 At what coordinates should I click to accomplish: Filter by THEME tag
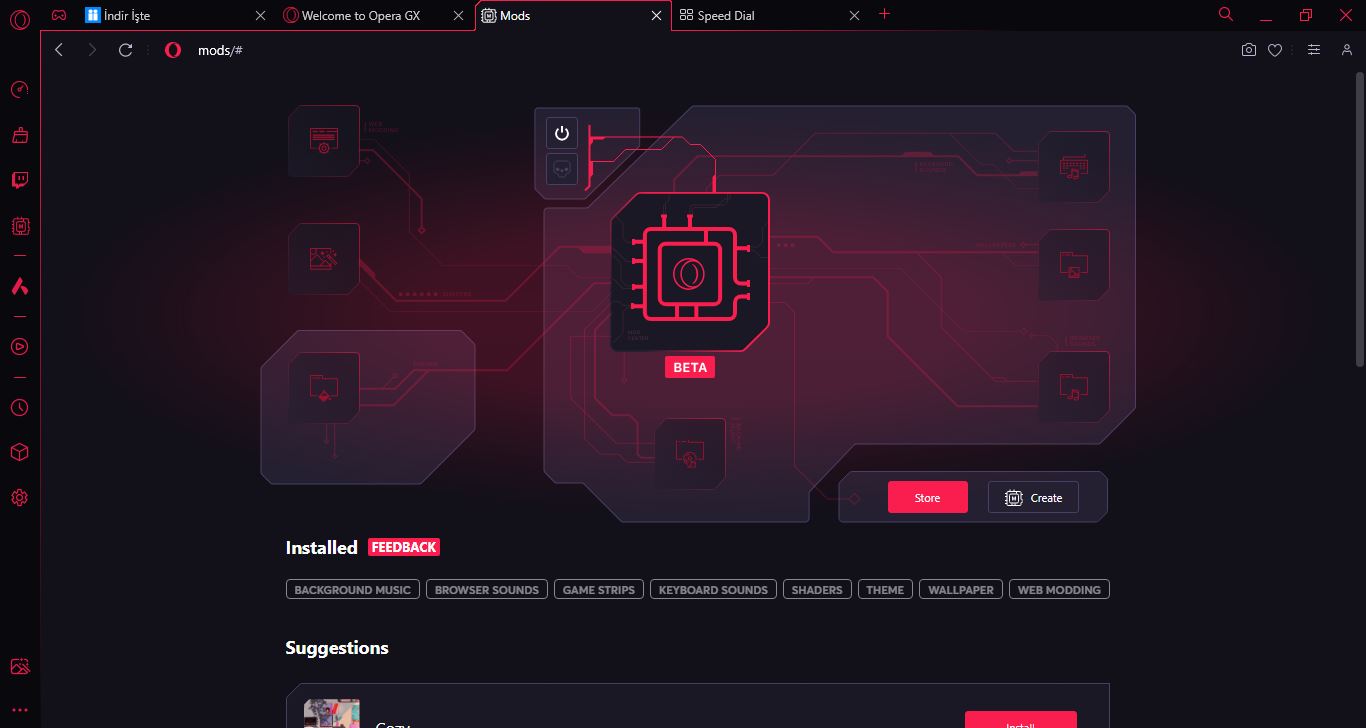[x=885, y=590]
